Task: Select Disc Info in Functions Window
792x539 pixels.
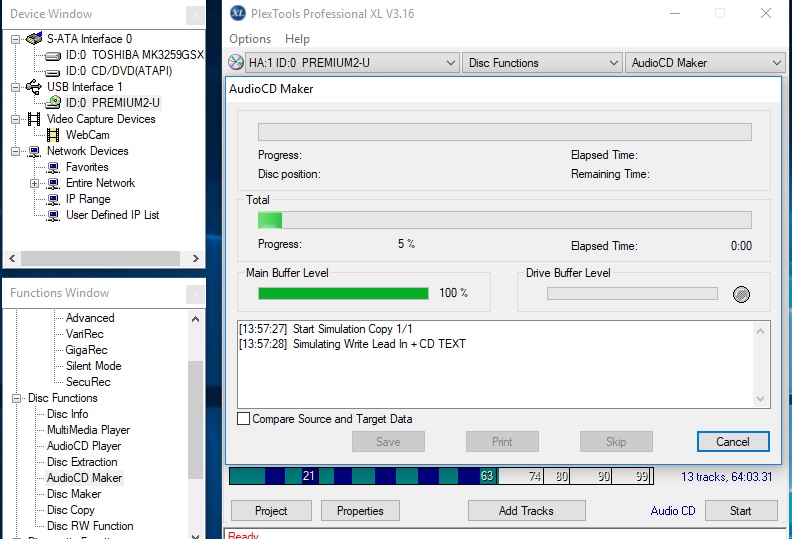Action: pos(68,414)
